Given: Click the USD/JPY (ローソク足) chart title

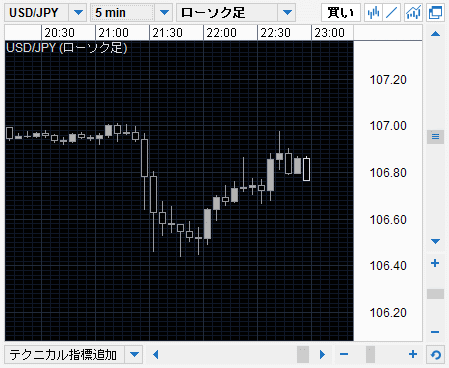Looking at the screenshot, I should coord(66,48).
